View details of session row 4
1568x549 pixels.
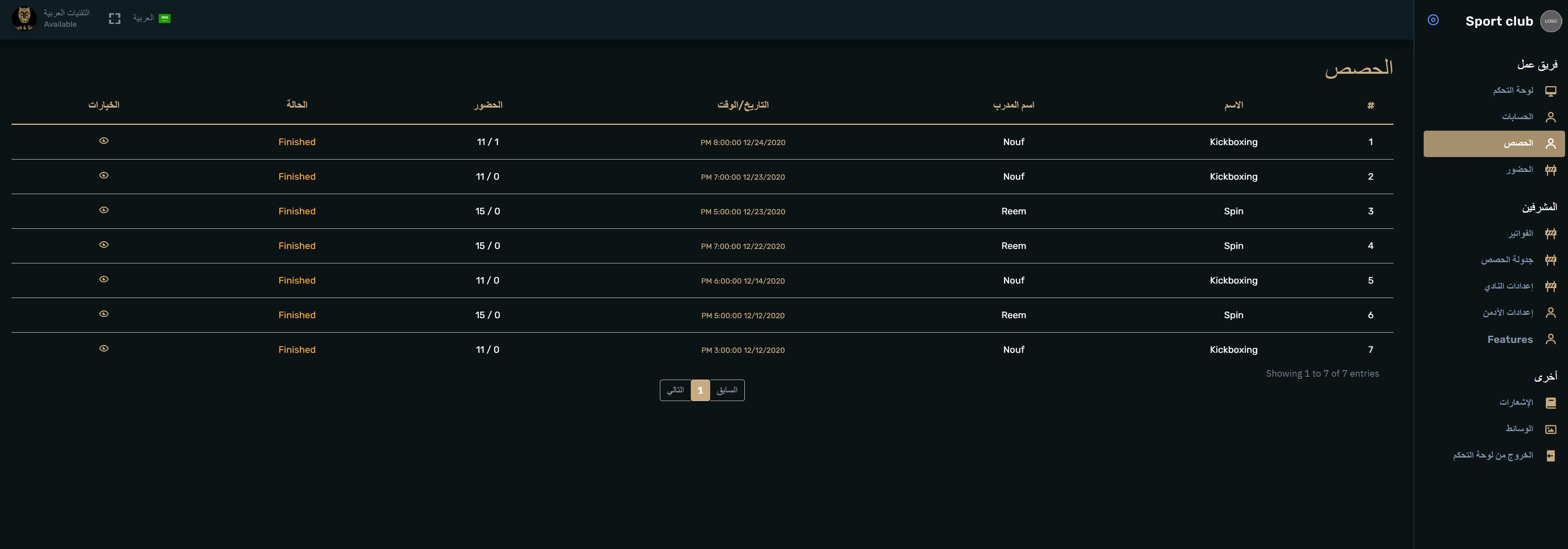(104, 245)
